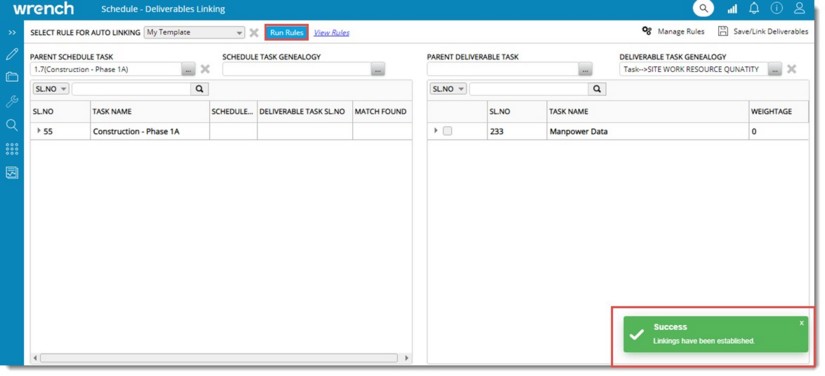The width and height of the screenshot is (825, 376).
Task: Tick the checkbox for Manpower Data row
Action: point(447,131)
